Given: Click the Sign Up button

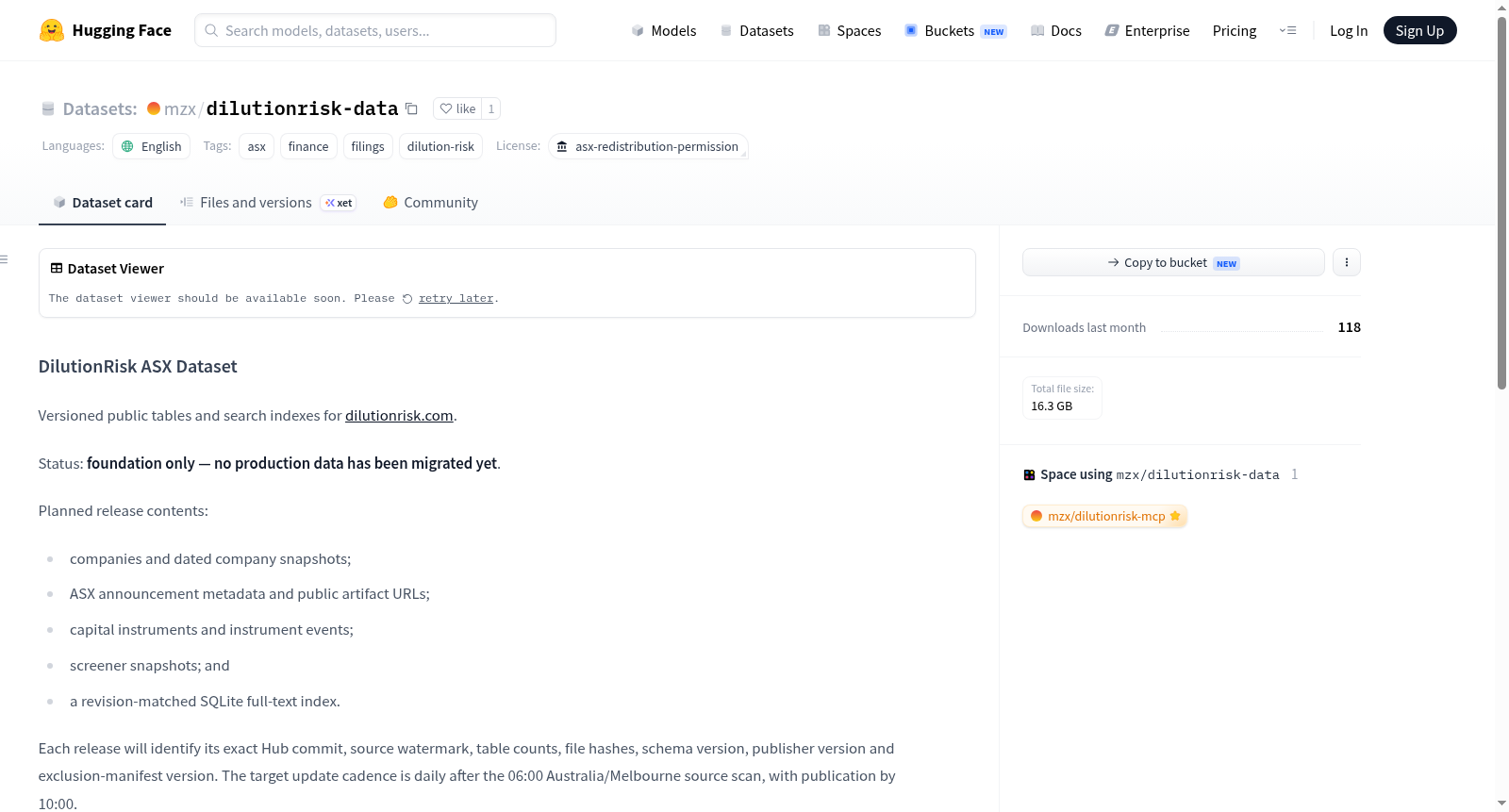Looking at the screenshot, I should [1419, 30].
